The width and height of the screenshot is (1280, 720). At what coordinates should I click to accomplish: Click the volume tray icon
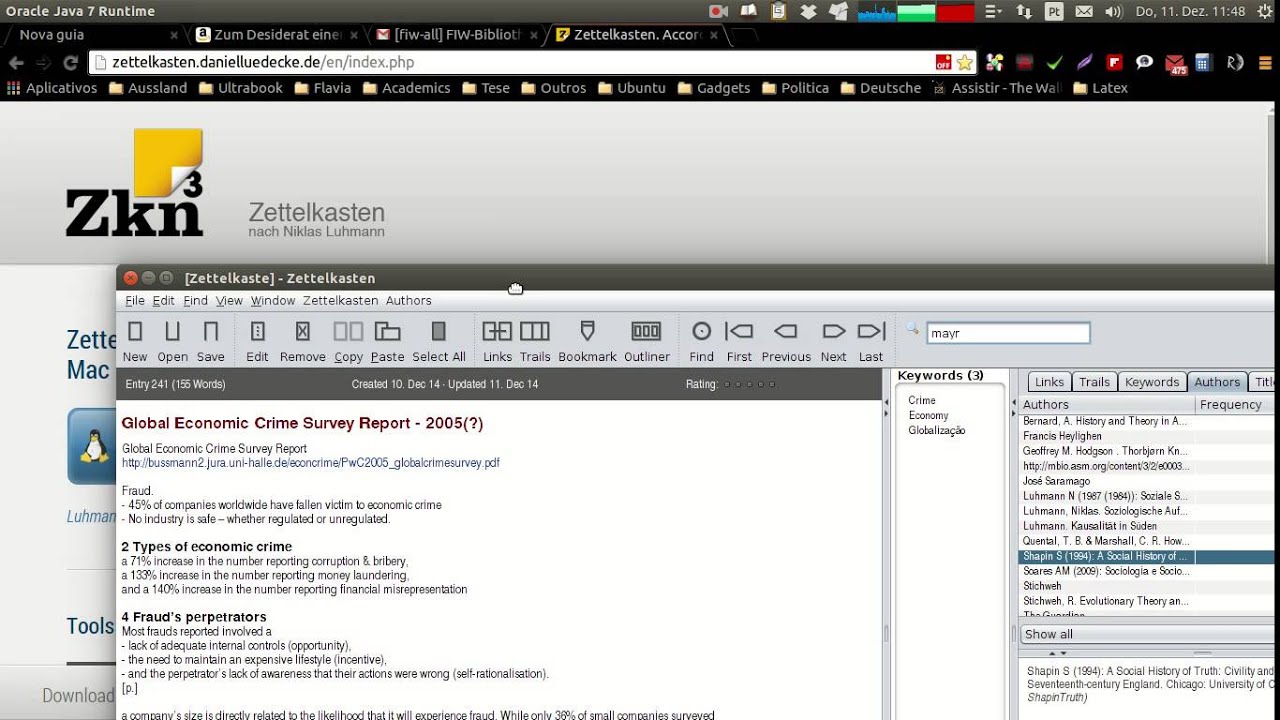click(1114, 11)
